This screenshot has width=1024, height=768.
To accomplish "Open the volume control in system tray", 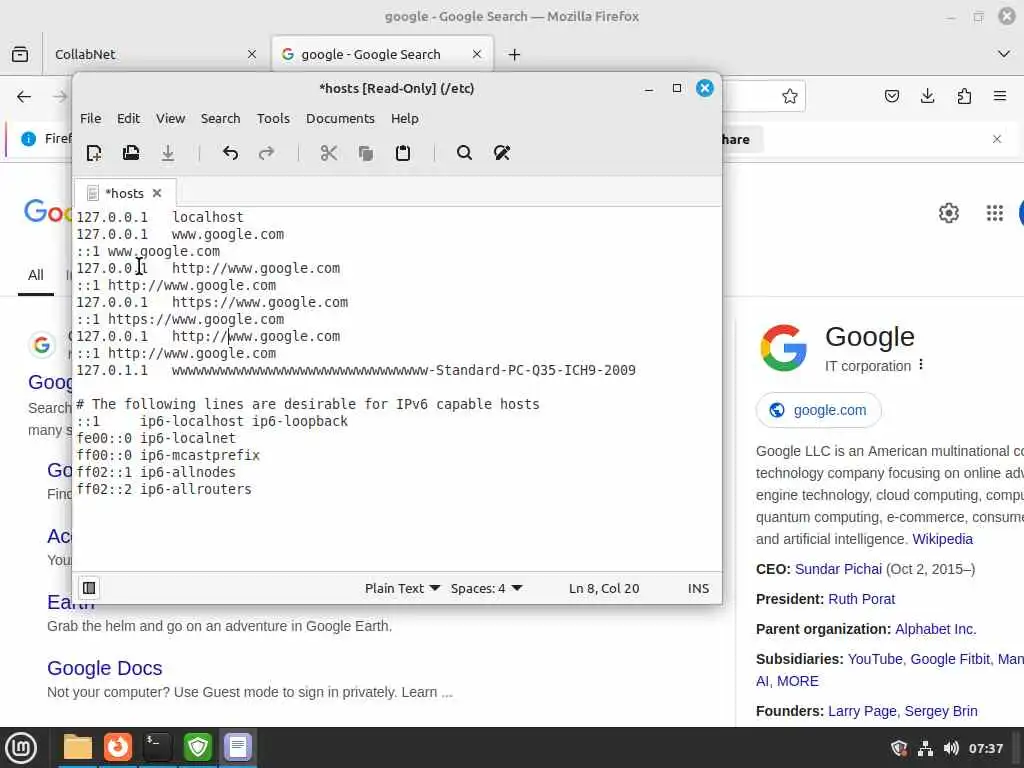I will click(x=951, y=748).
